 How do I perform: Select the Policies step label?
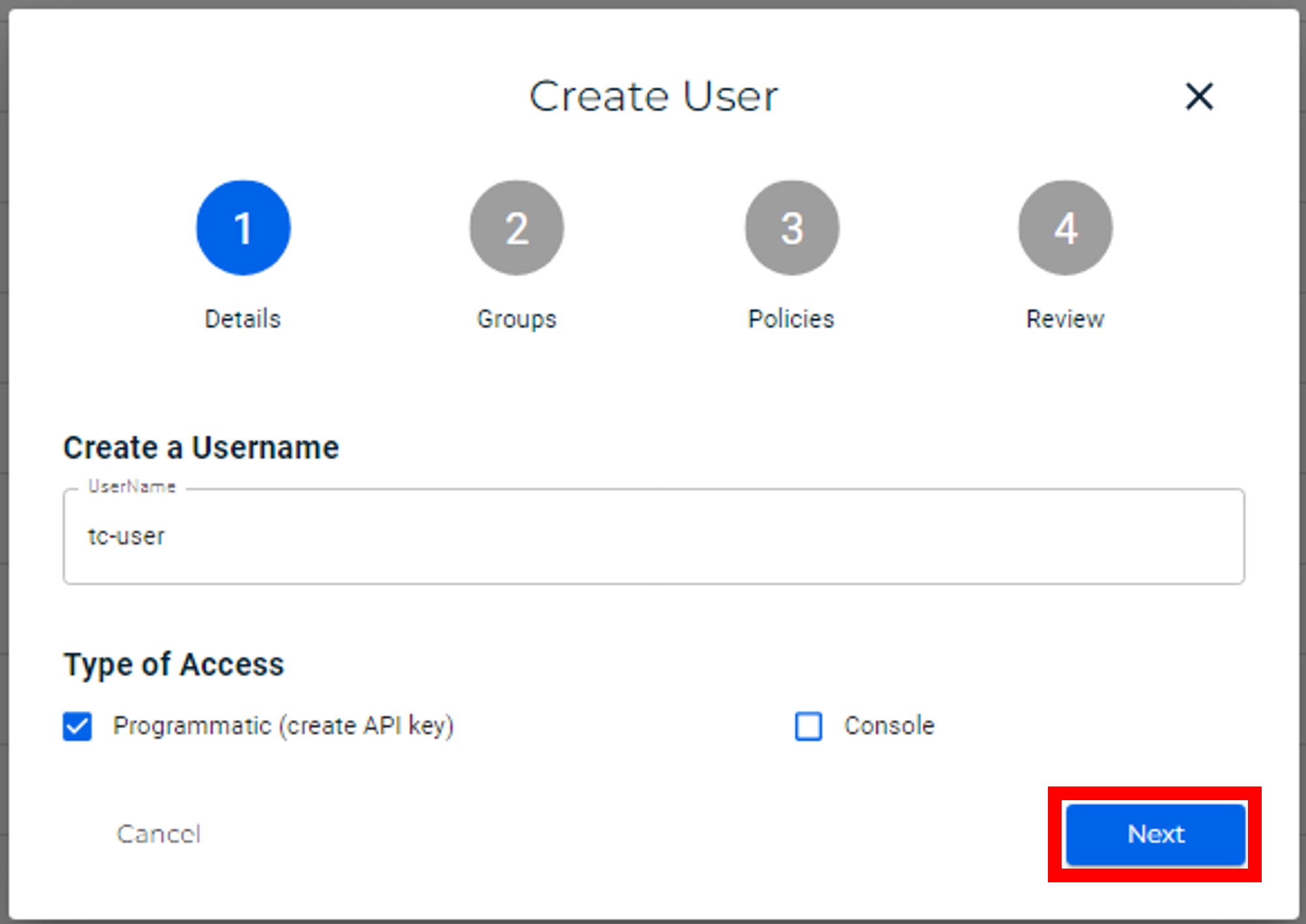click(791, 319)
